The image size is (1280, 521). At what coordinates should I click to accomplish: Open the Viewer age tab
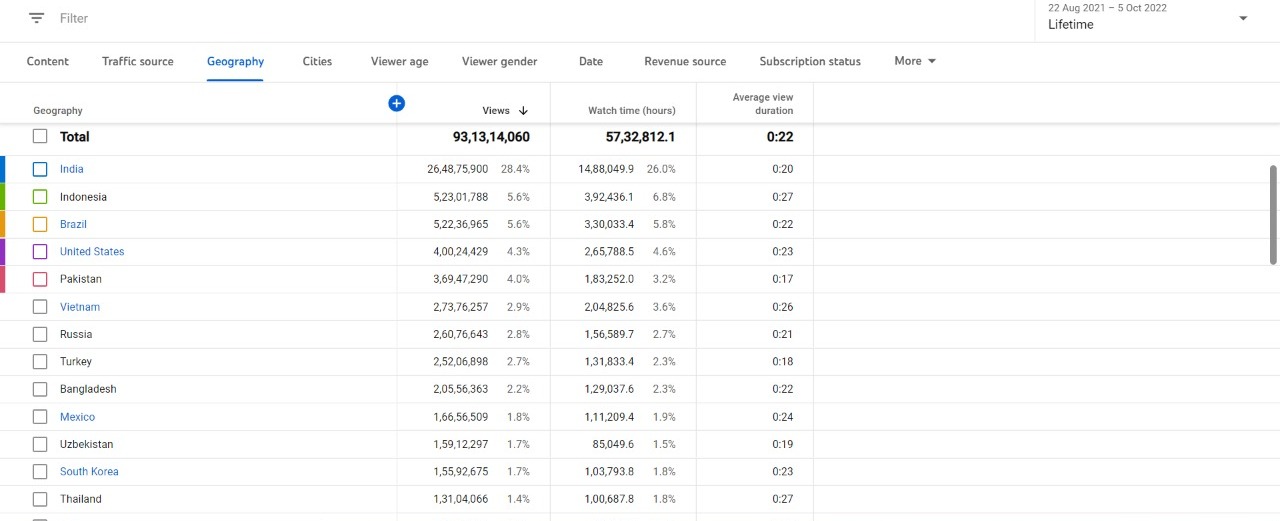coord(399,61)
